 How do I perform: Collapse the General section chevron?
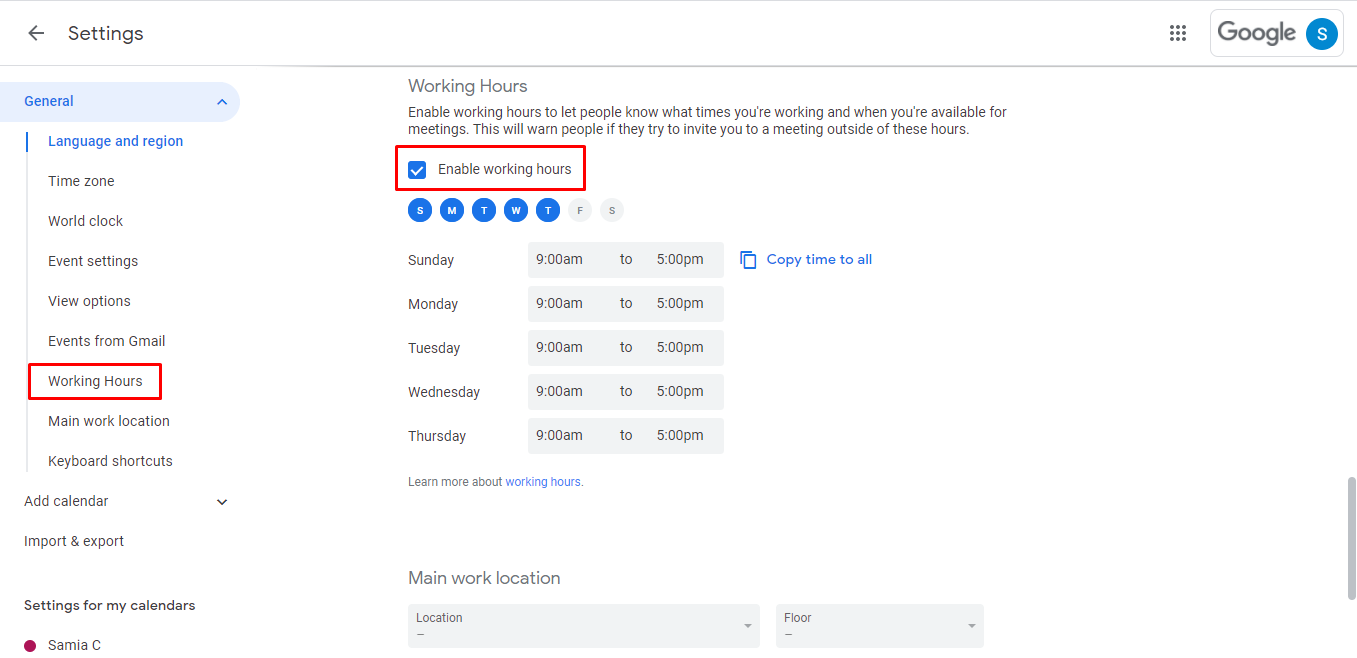tap(221, 102)
